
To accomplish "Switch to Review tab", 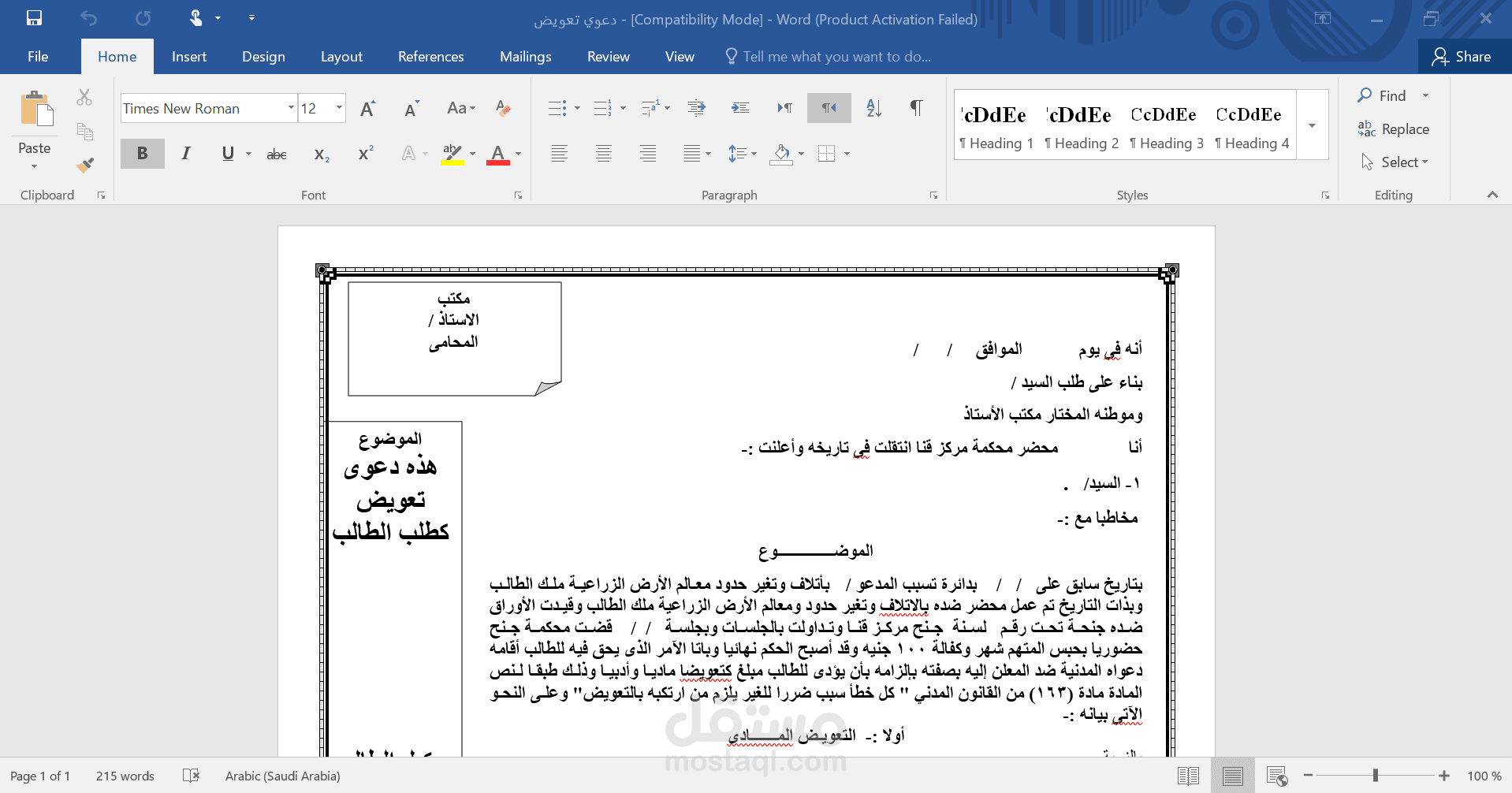I will 608,57.
